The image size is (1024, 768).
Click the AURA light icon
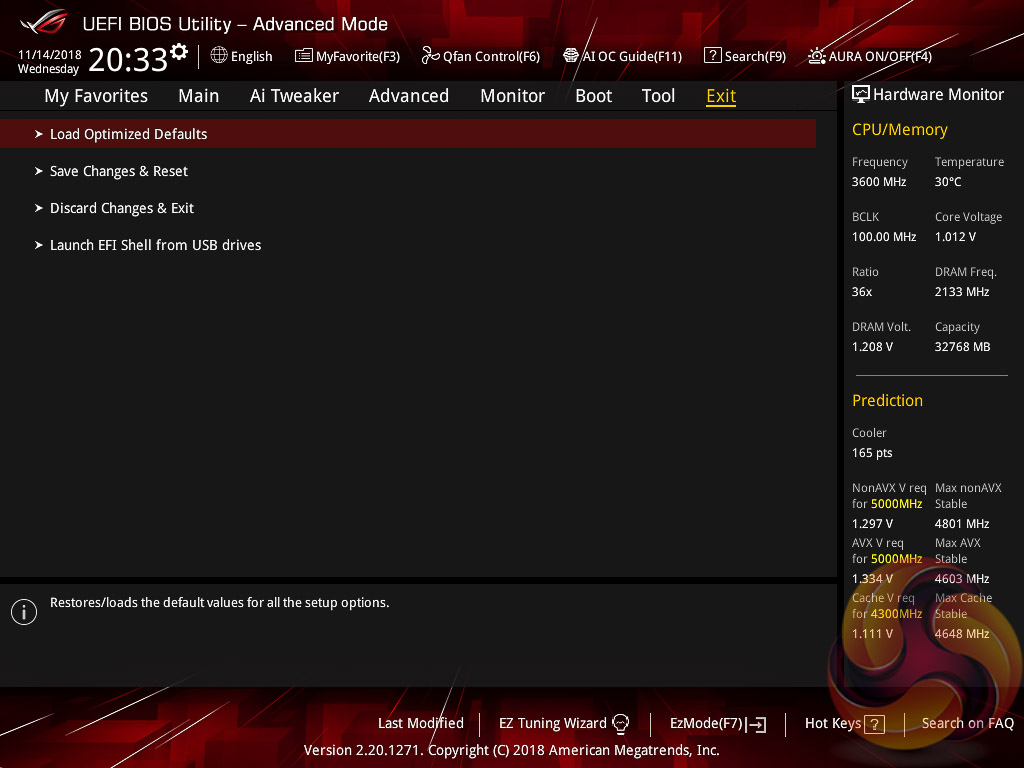coord(816,56)
